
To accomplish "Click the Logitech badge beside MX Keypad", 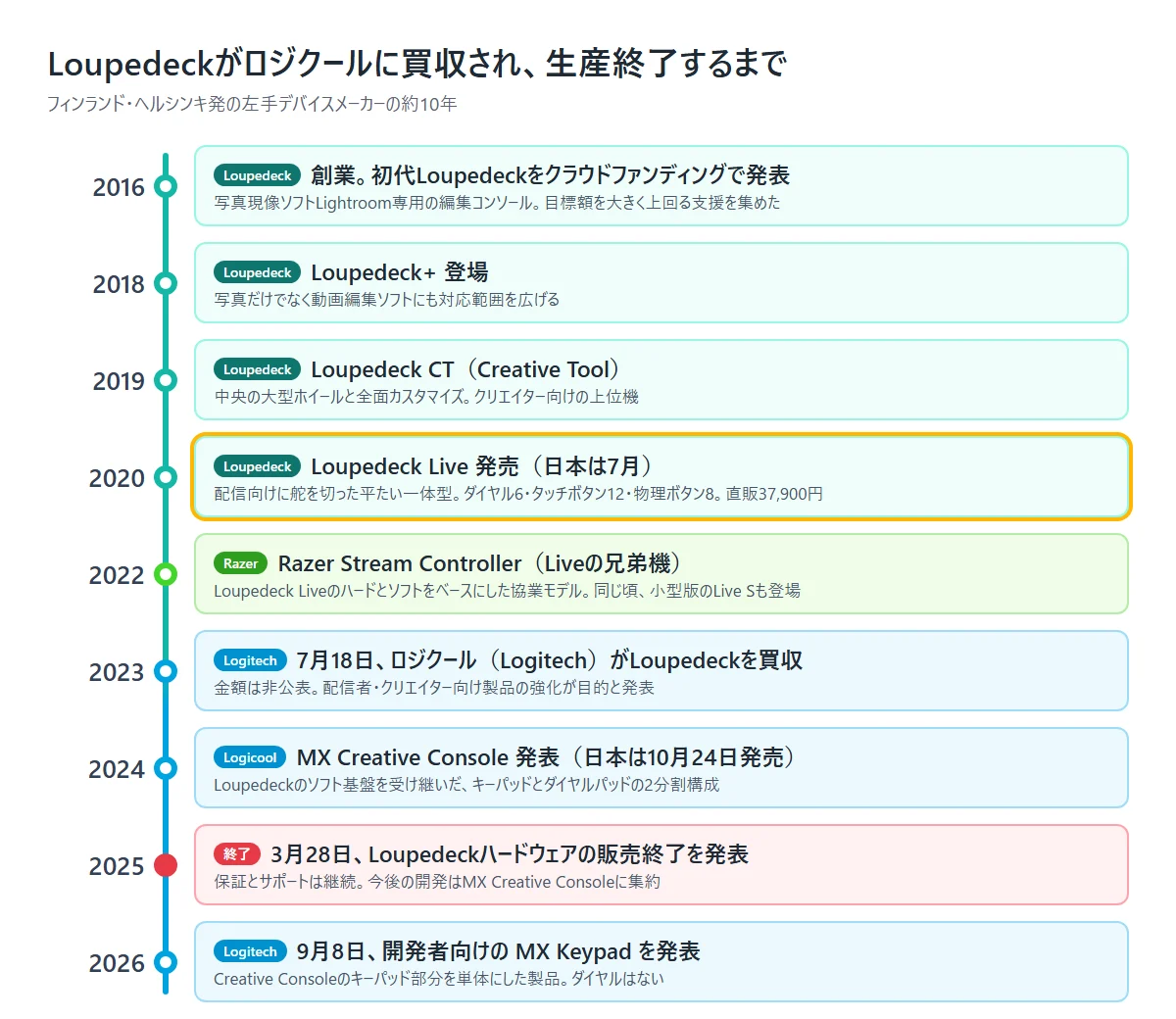I will [x=250, y=951].
